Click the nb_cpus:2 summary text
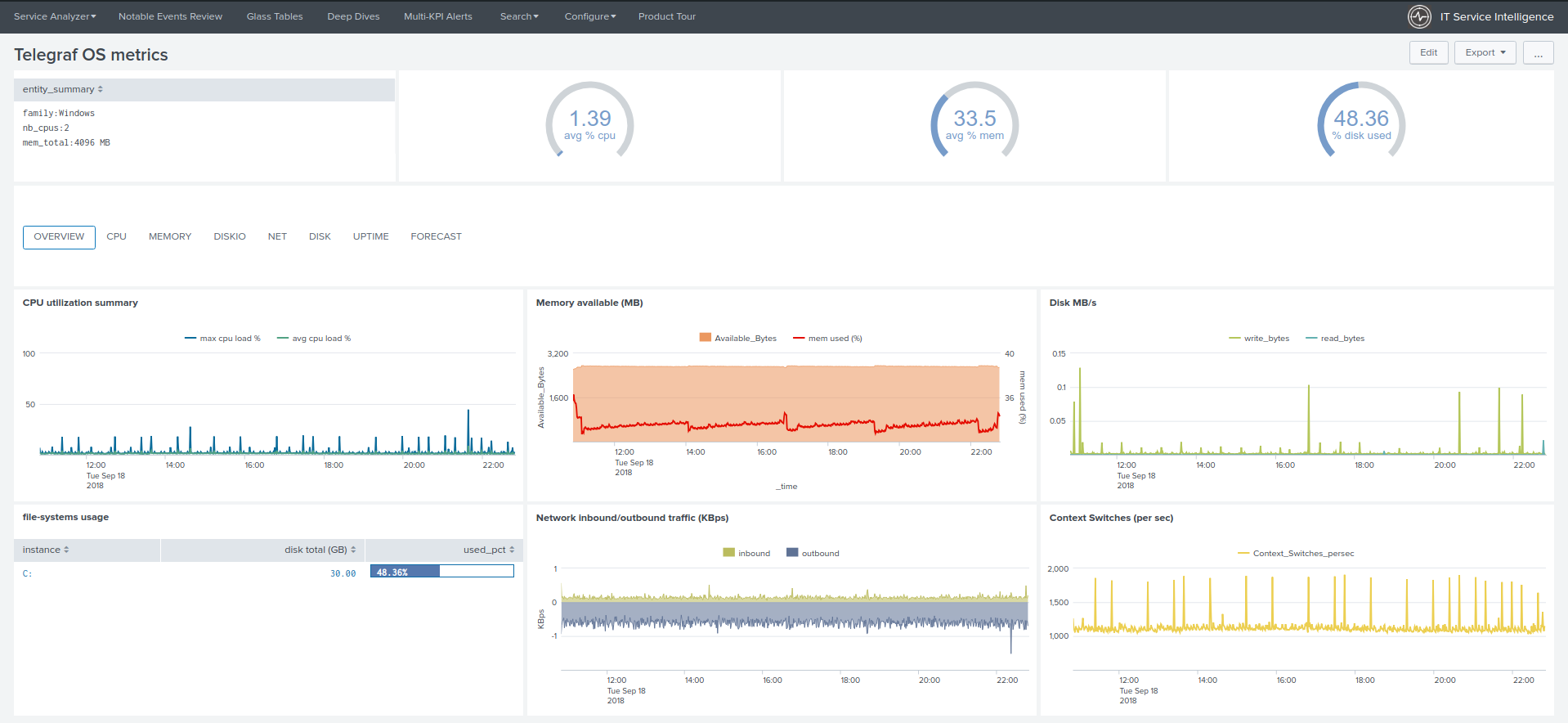The width and height of the screenshot is (1568, 723). pyautogui.click(x=46, y=128)
